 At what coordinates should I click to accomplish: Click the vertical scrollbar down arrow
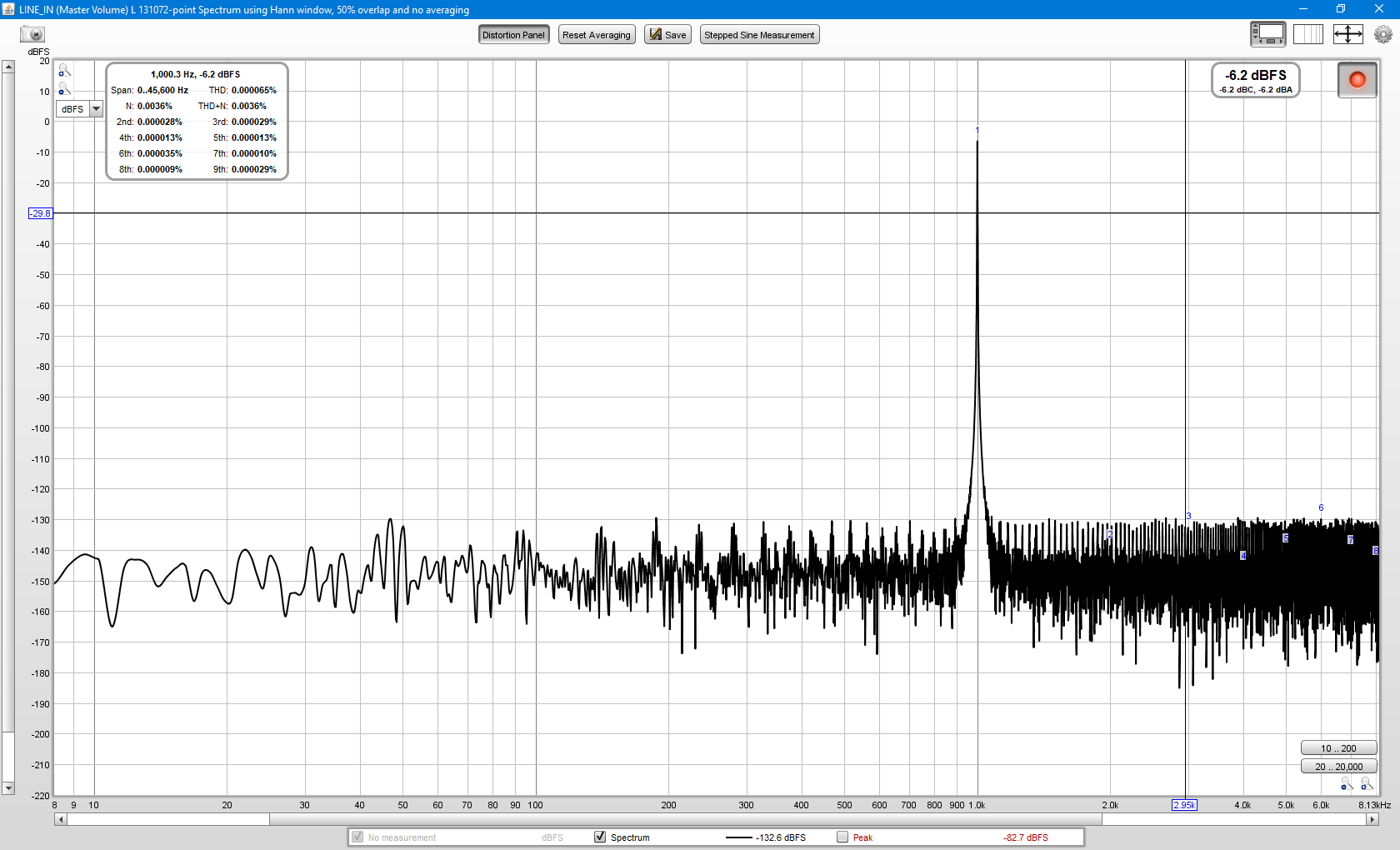pyautogui.click(x=8, y=787)
